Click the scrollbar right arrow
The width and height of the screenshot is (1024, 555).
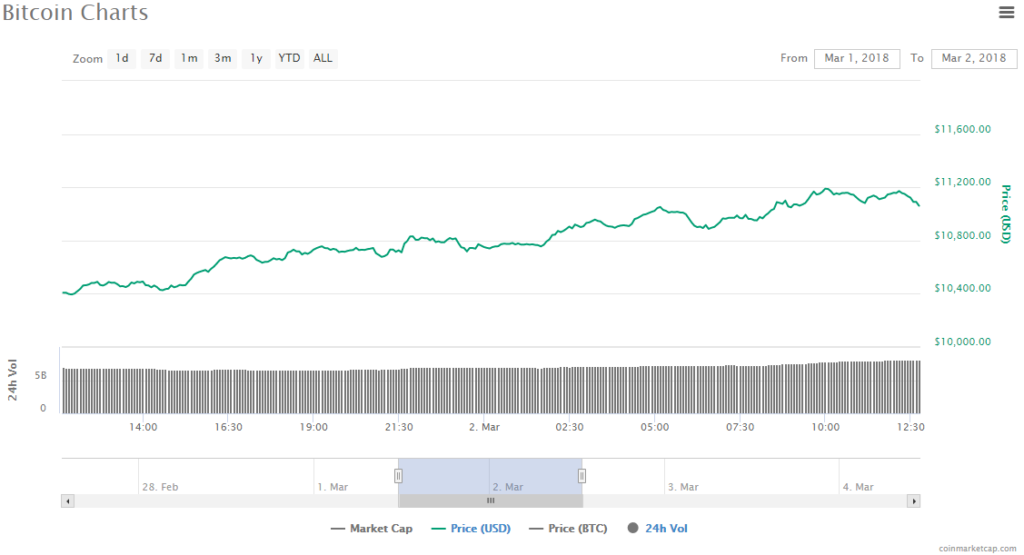[913, 500]
